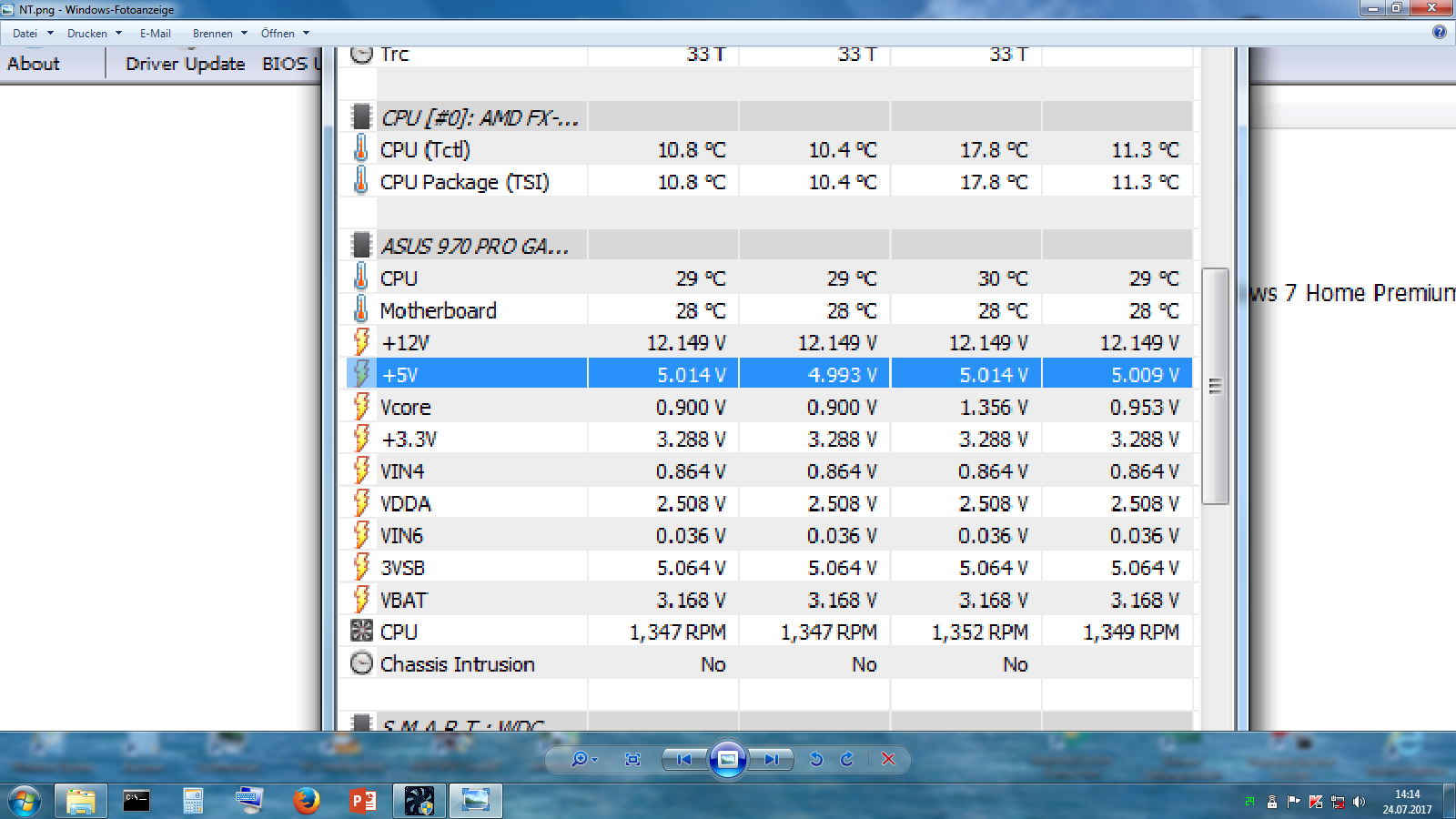Start the slideshow with the center button

pyautogui.click(x=728, y=759)
